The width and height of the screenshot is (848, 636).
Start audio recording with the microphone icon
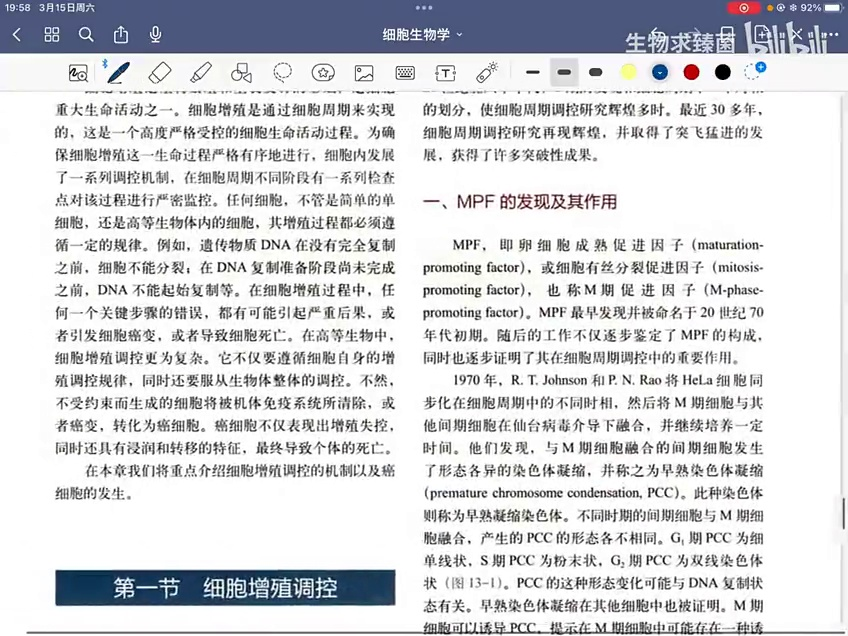155,35
